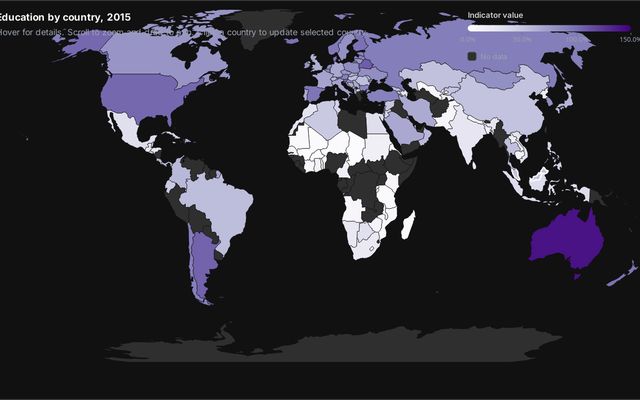Viewport: 640px width, 400px height.
Task: Select gray Afghanistan on the map
Action: coord(442,106)
